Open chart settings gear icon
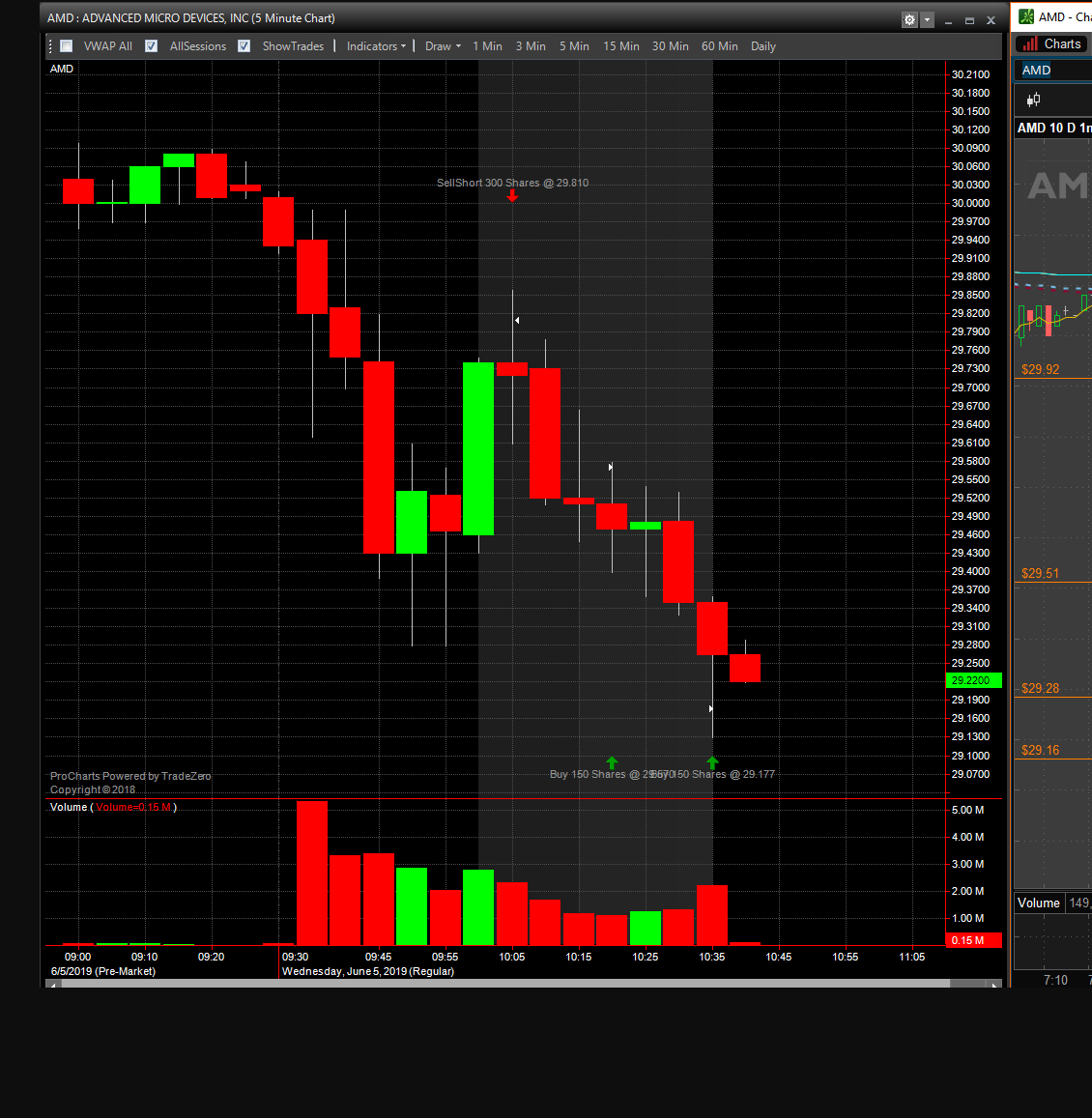This screenshot has width=1092, height=1118. click(909, 20)
